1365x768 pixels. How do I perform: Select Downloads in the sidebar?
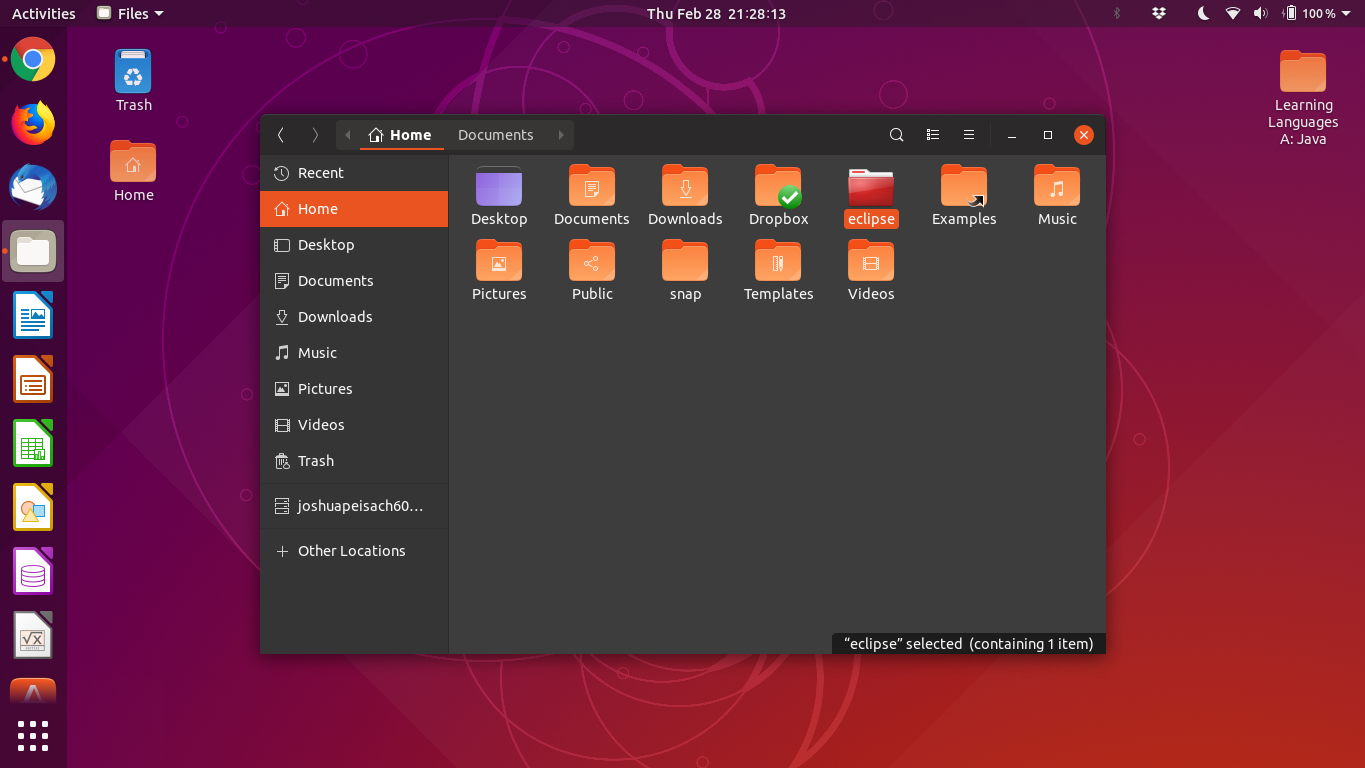[x=354, y=317]
